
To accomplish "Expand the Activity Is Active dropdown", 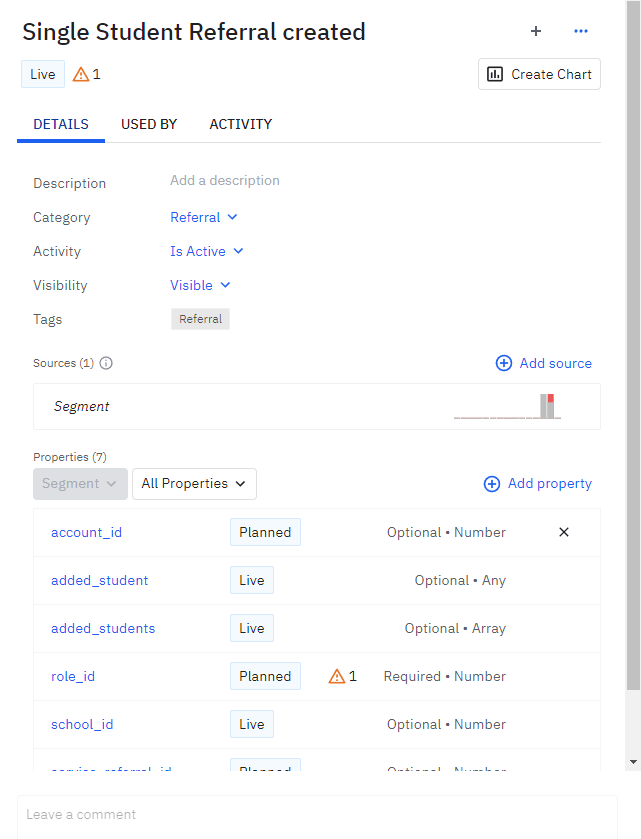I will tap(207, 251).
